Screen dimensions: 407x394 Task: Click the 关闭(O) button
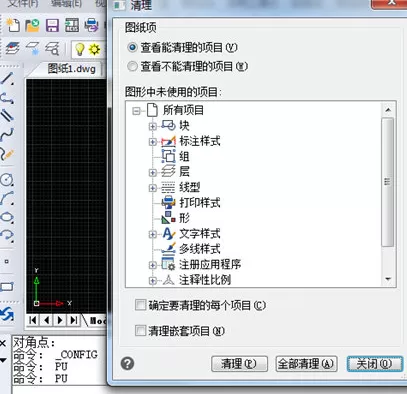(x=374, y=364)
